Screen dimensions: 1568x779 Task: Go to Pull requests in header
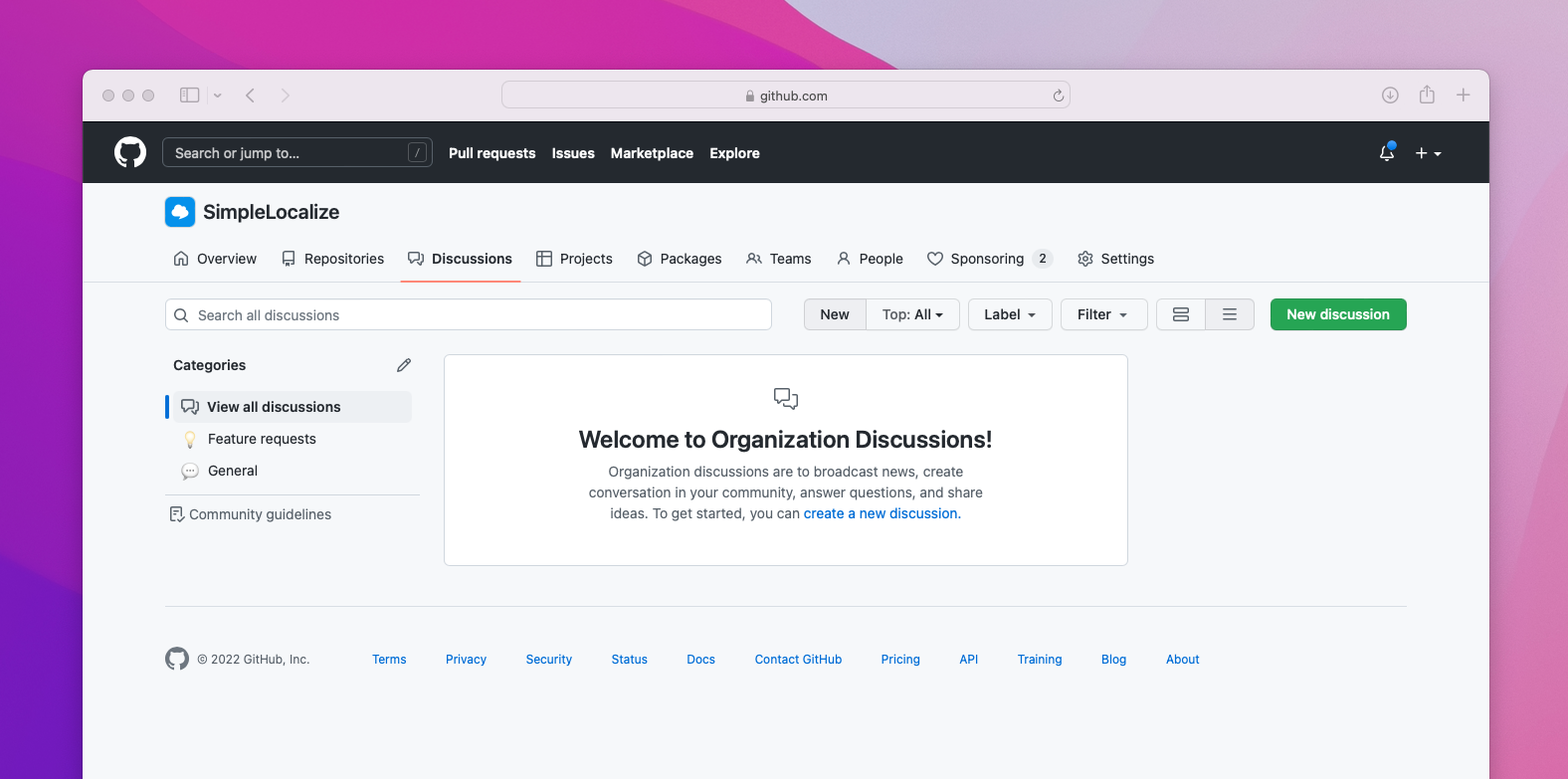(x=491, y=153)
